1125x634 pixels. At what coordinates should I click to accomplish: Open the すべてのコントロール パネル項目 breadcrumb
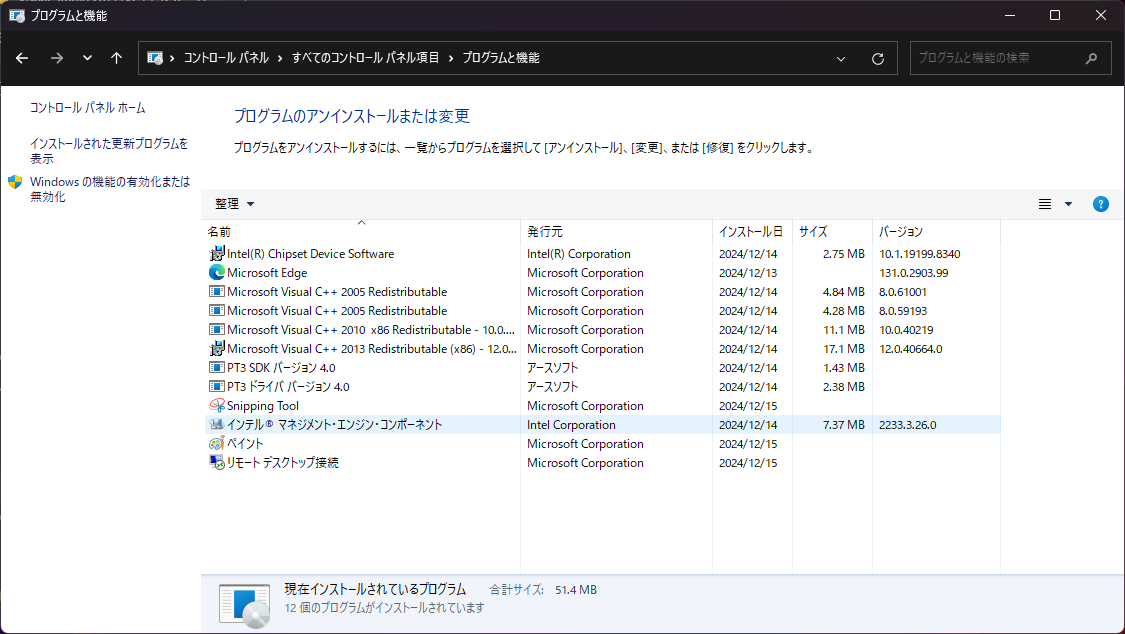(x=365, y=58)
